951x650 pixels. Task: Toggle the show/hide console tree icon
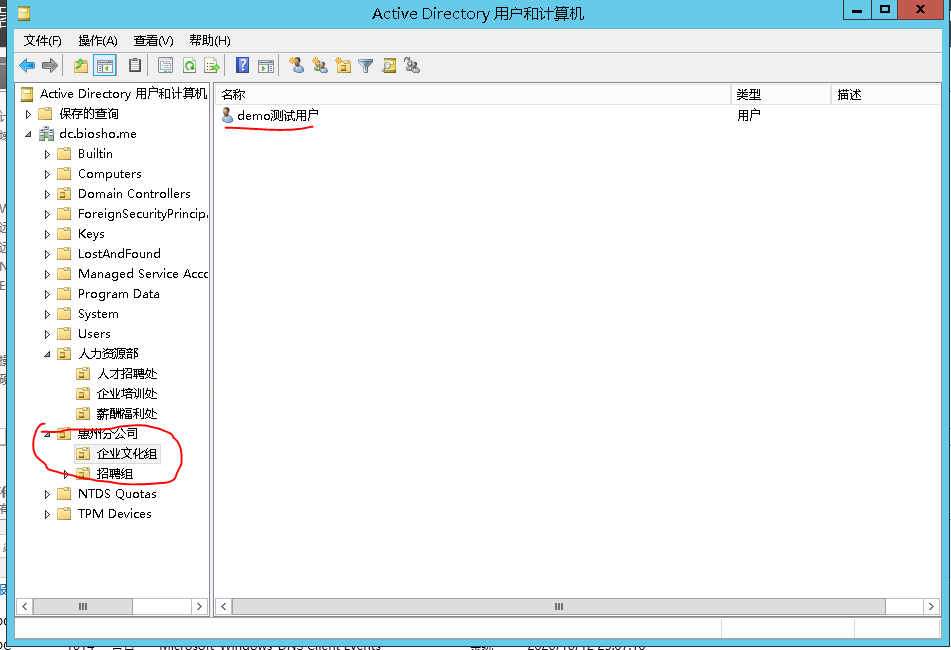pyautogui.click(x=105, y=66)
